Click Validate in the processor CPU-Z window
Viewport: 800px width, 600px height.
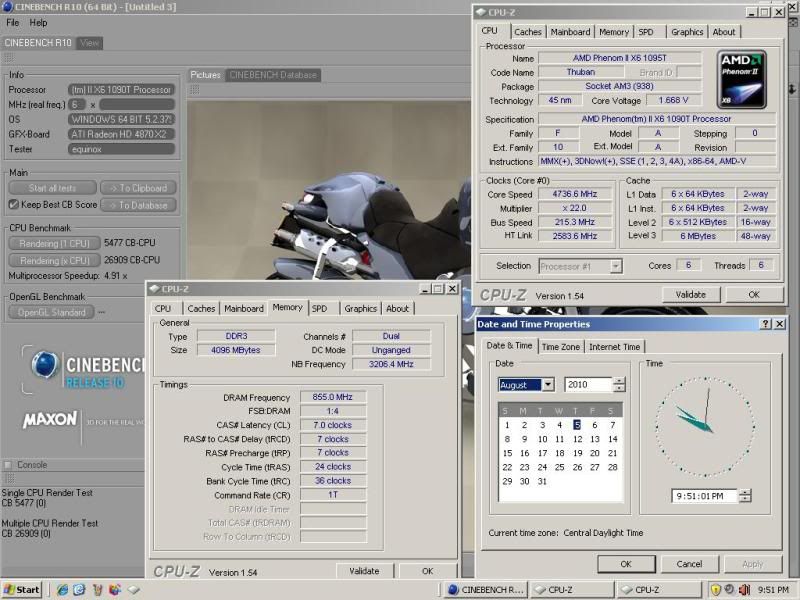tap(691, 295)
